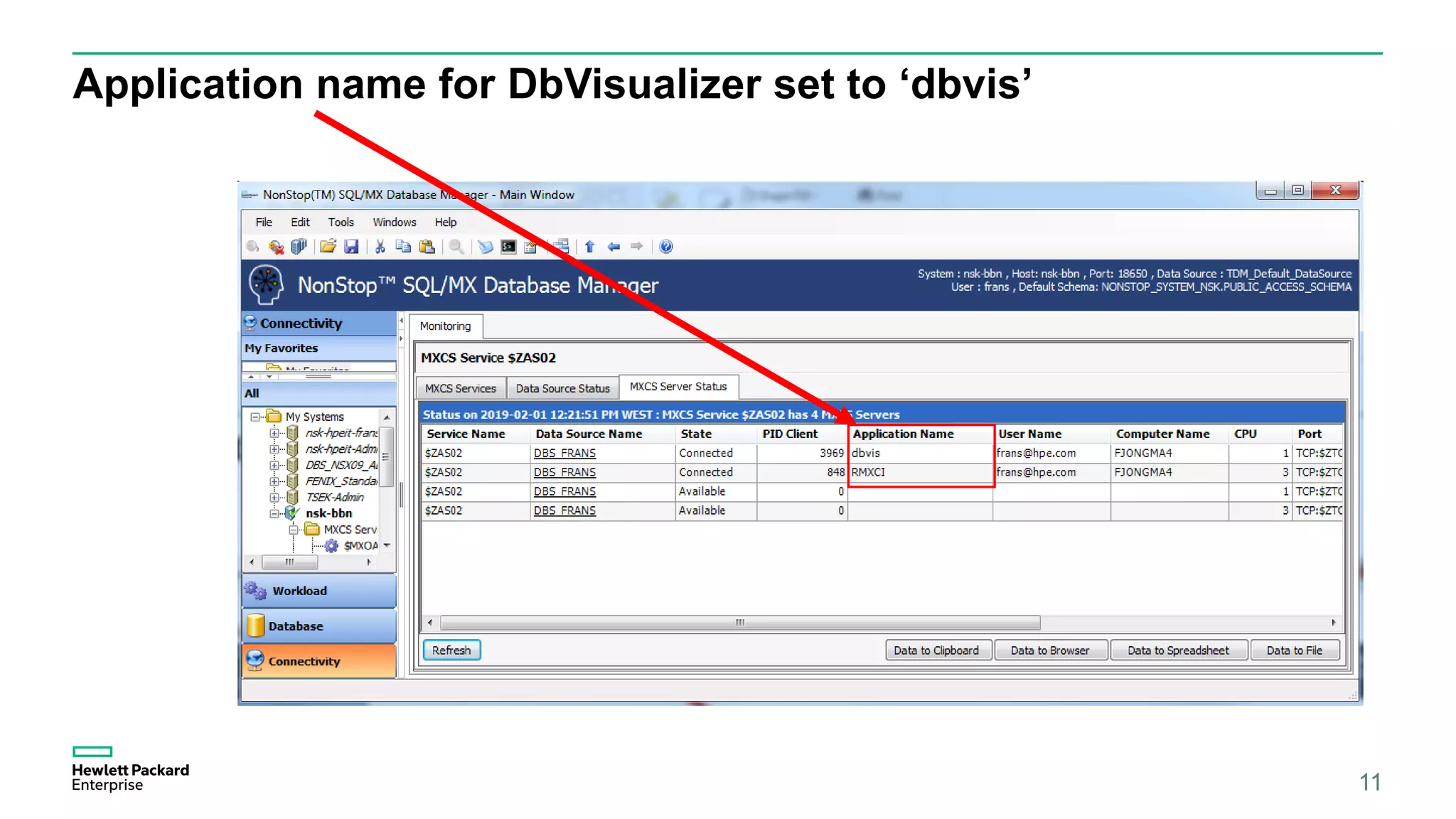Image resolution: width=1456 pixels, height=819 pixels.
Task: Click the save floppy disk icon
Action: (x=351, y=247)
